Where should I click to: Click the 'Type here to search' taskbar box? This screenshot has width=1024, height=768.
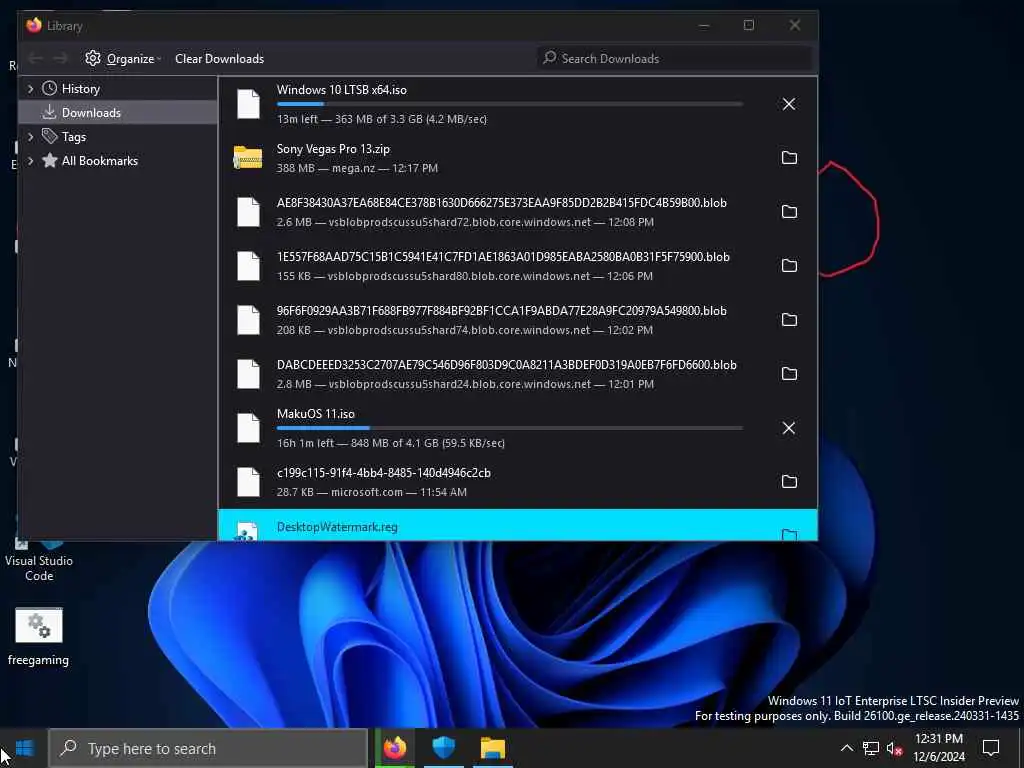tap(208, 748)
